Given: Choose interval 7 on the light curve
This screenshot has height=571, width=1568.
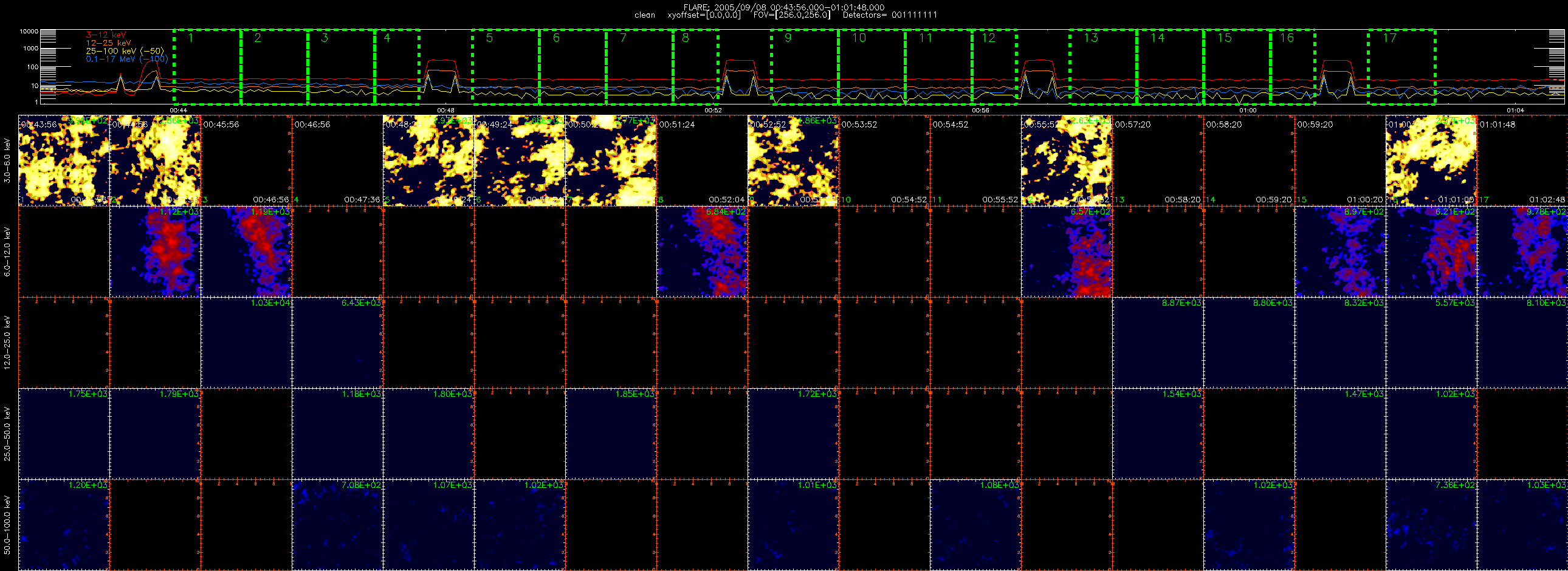Looking at the screenshot, I should [x=623, y=38].
